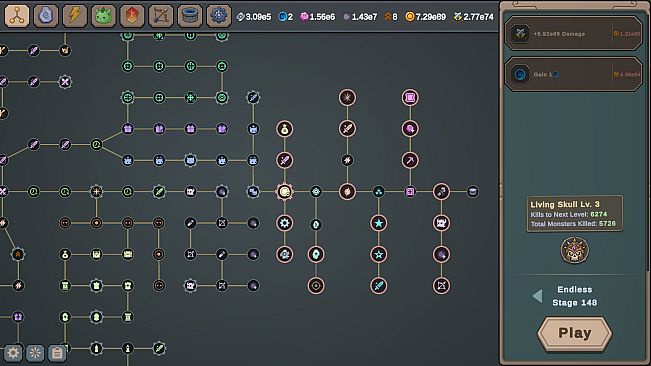Image resolution: width=651 pixels, height=366 pixels.
Task: Select the purple sword node below money bag
Action: coord(284,160)
